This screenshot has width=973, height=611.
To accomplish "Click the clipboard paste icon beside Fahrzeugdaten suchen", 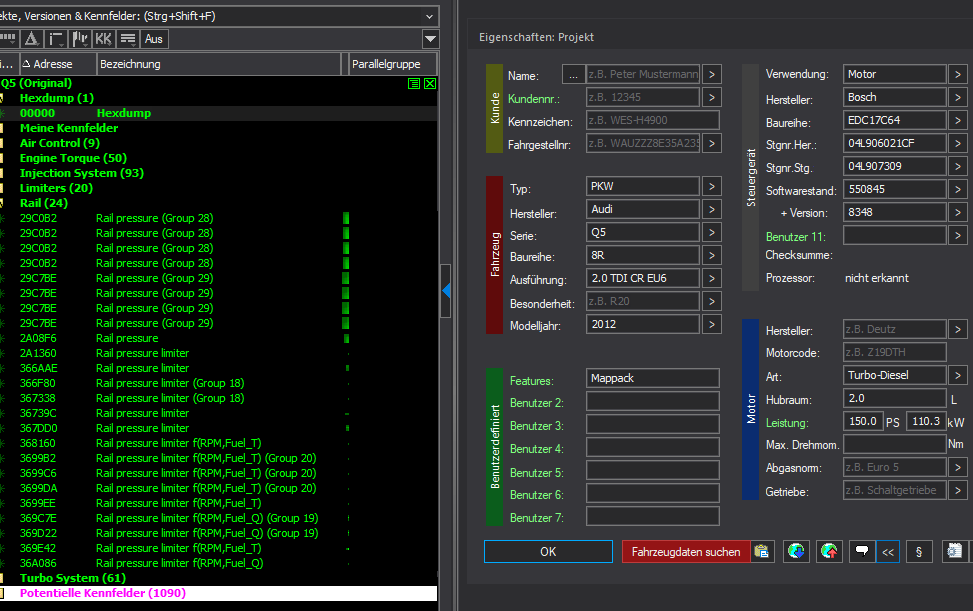I will pos(762,551).
